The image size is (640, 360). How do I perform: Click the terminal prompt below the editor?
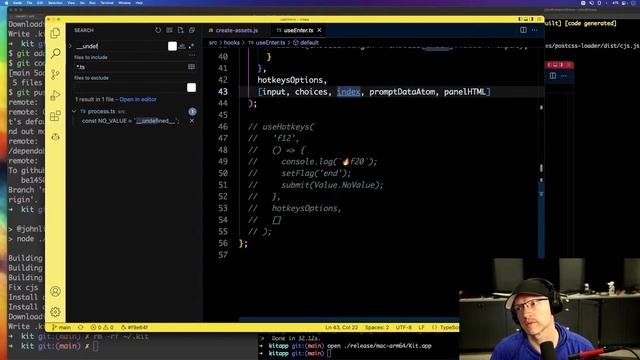329,353
